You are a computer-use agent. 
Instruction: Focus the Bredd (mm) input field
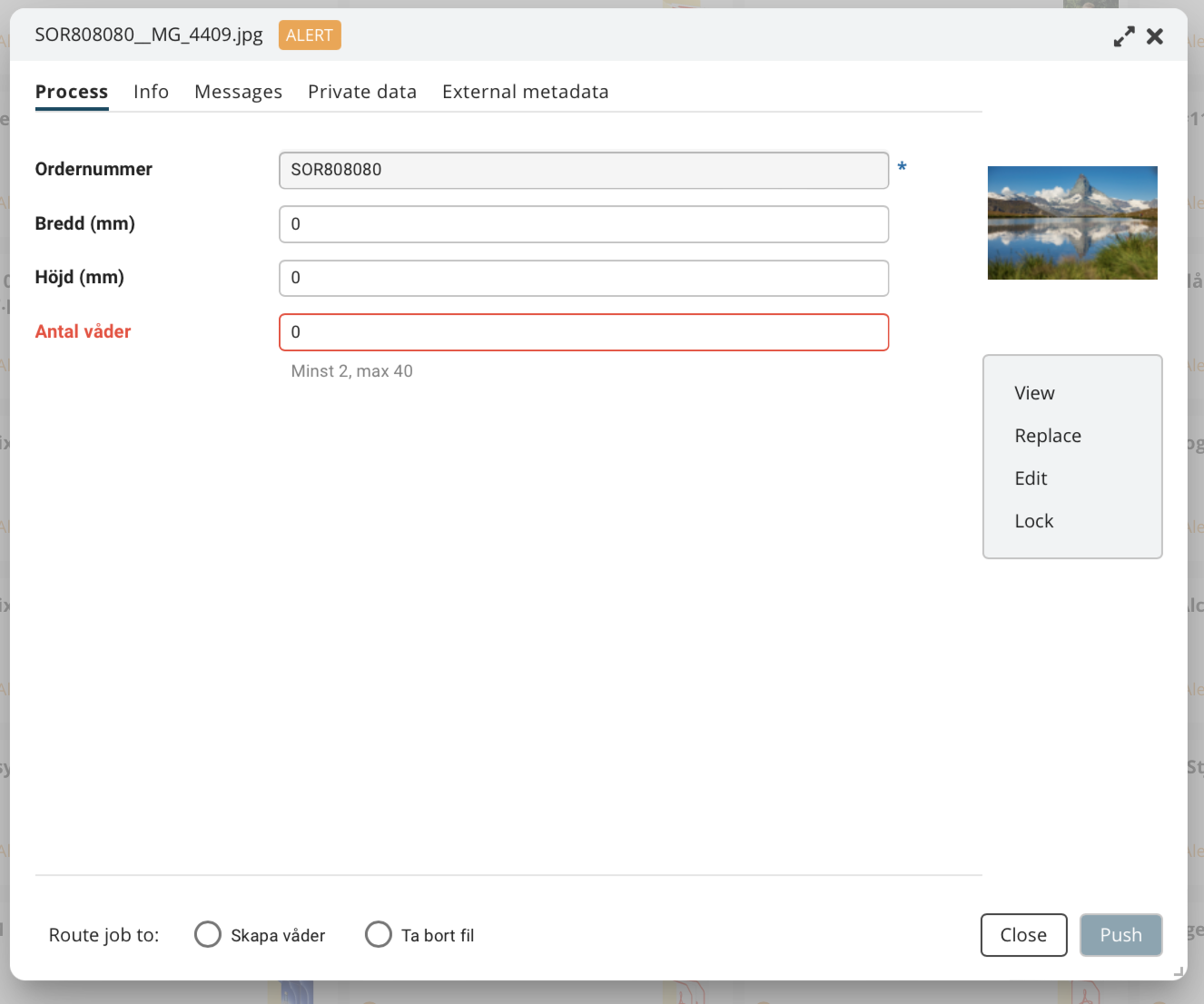583,224
